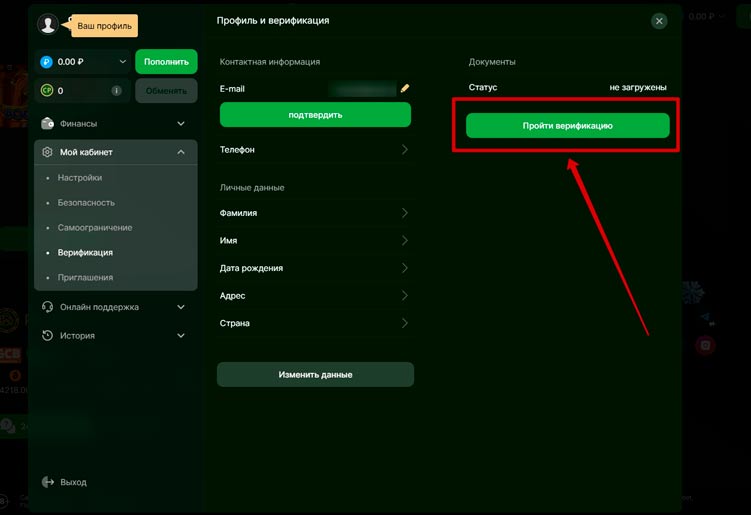Click the Адрес label
751x515 pixels.
232,296
